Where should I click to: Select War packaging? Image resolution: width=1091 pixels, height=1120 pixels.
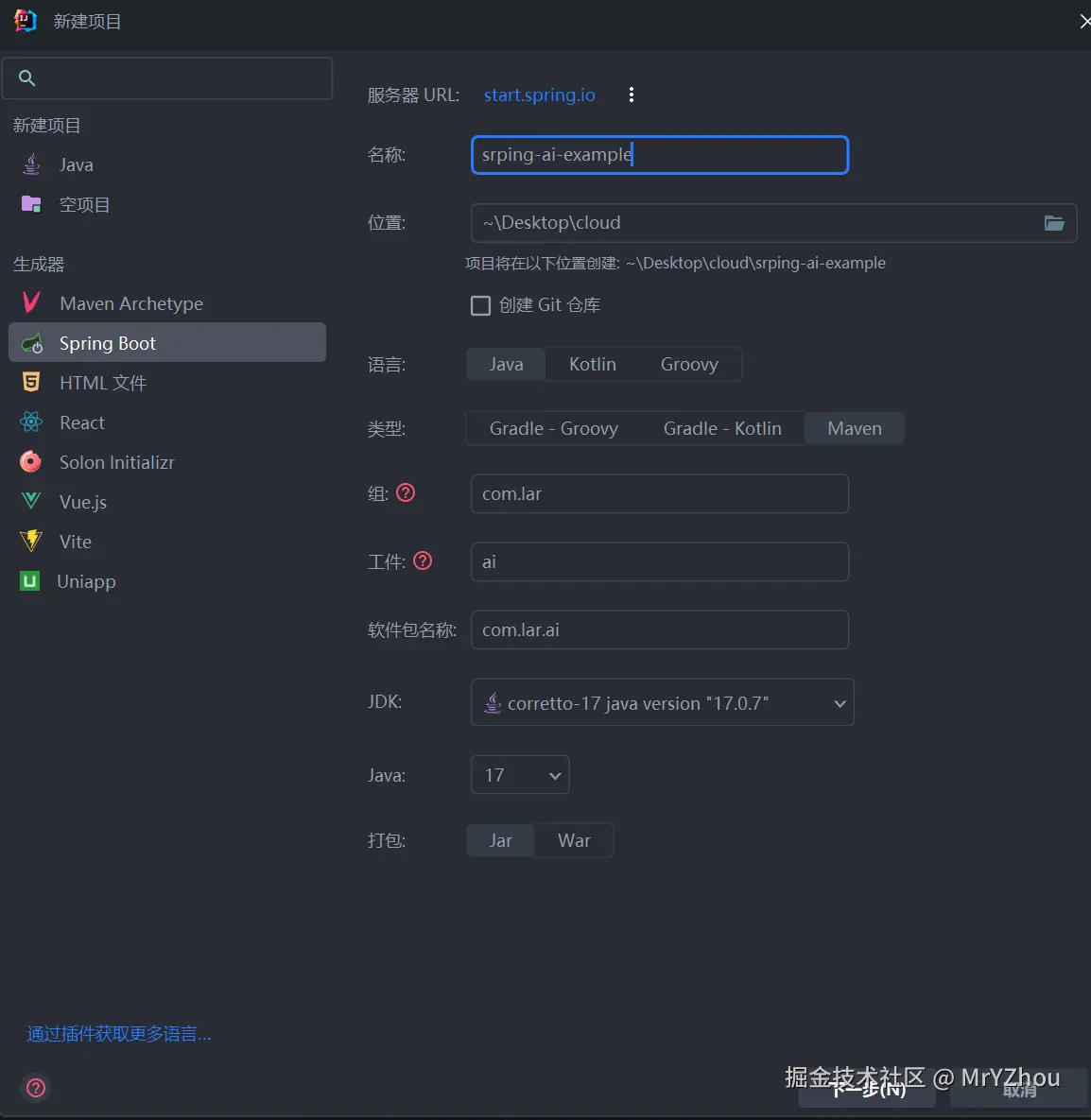pyautogui.click(x=574, y=841)
